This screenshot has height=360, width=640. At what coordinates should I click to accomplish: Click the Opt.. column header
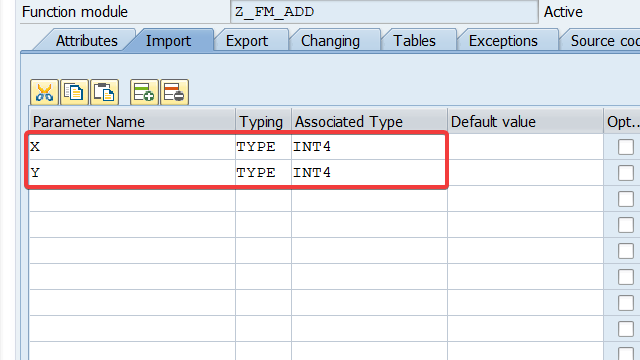tap(622, 122)
